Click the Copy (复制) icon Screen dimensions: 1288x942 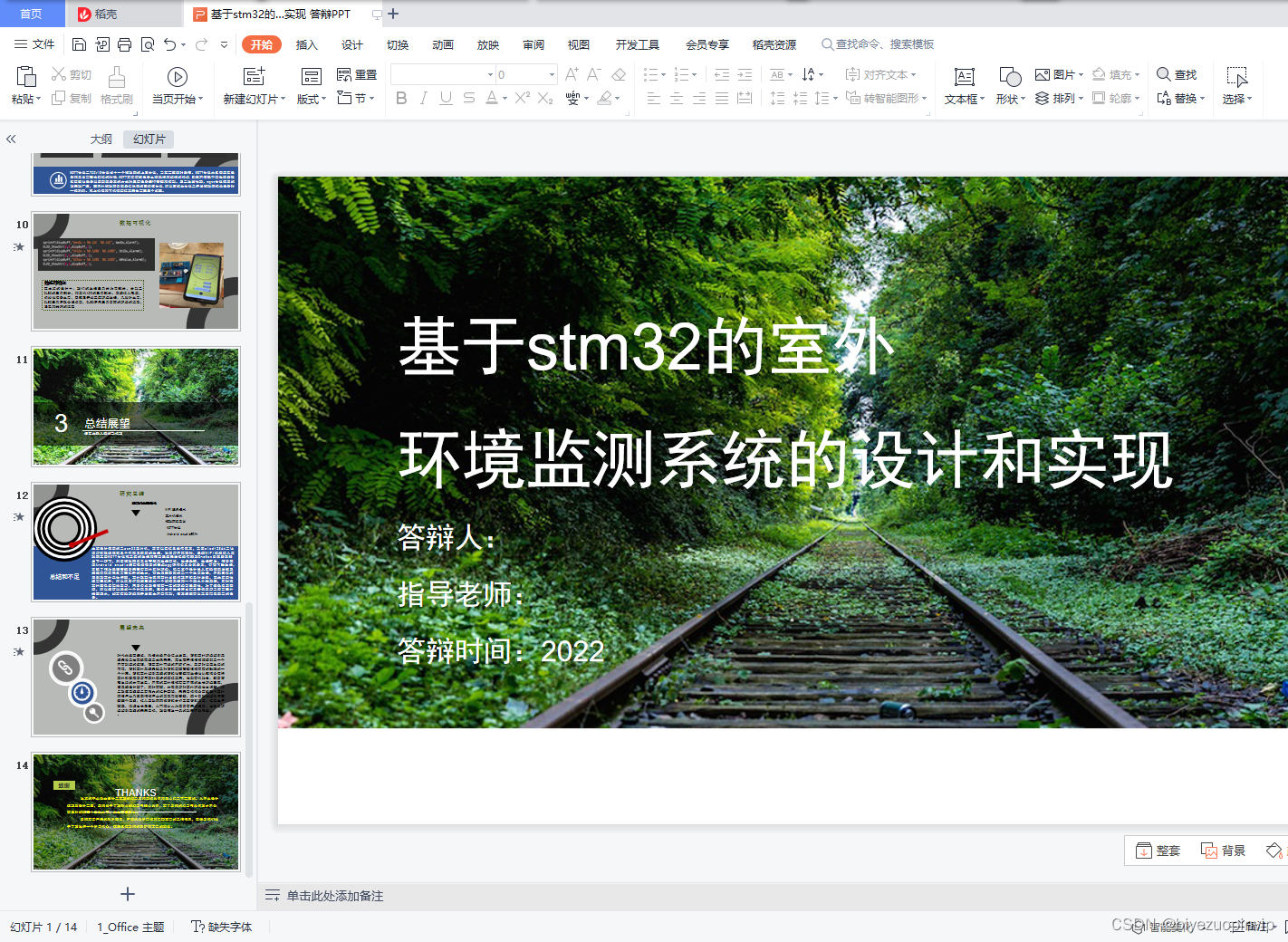tap(59, 98)
